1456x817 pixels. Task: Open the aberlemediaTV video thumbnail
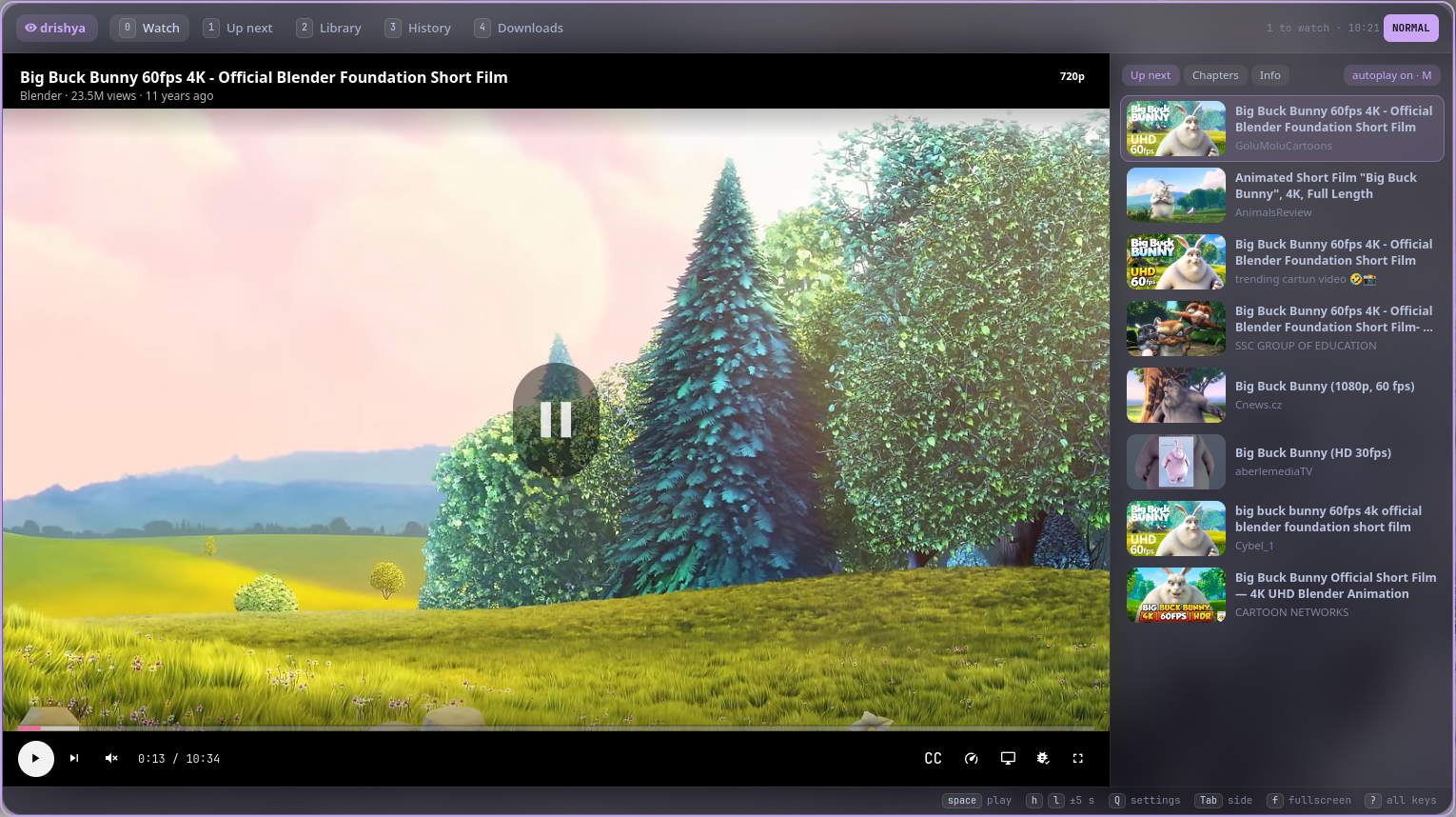pos(1176,462)
